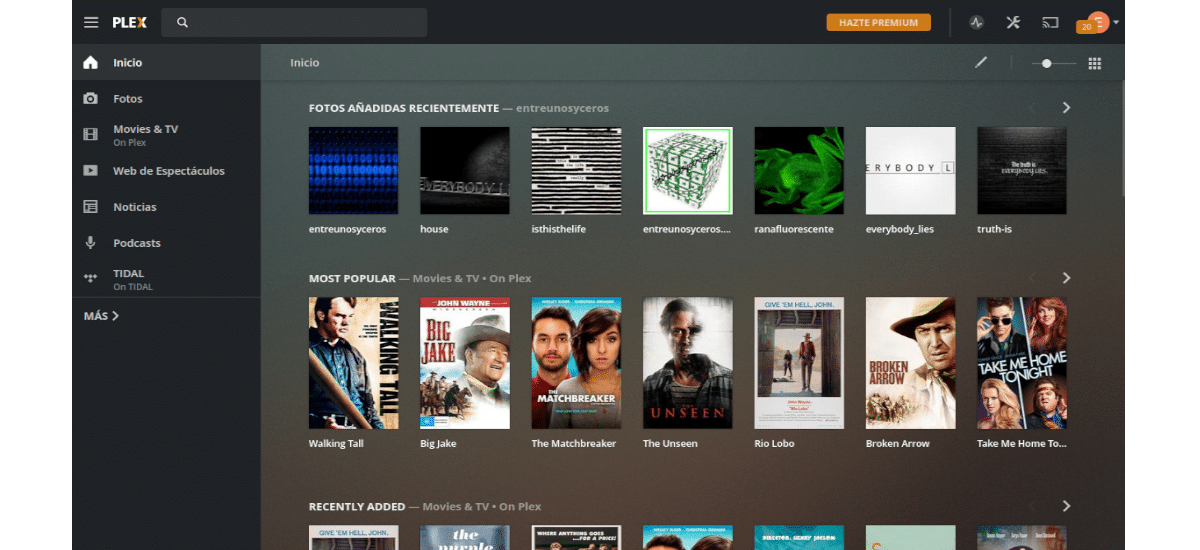Open Web de Espectáculos sidebar item
This screenshot has width=1200, height=550.
pyautogui.click(x=168, y=171)
